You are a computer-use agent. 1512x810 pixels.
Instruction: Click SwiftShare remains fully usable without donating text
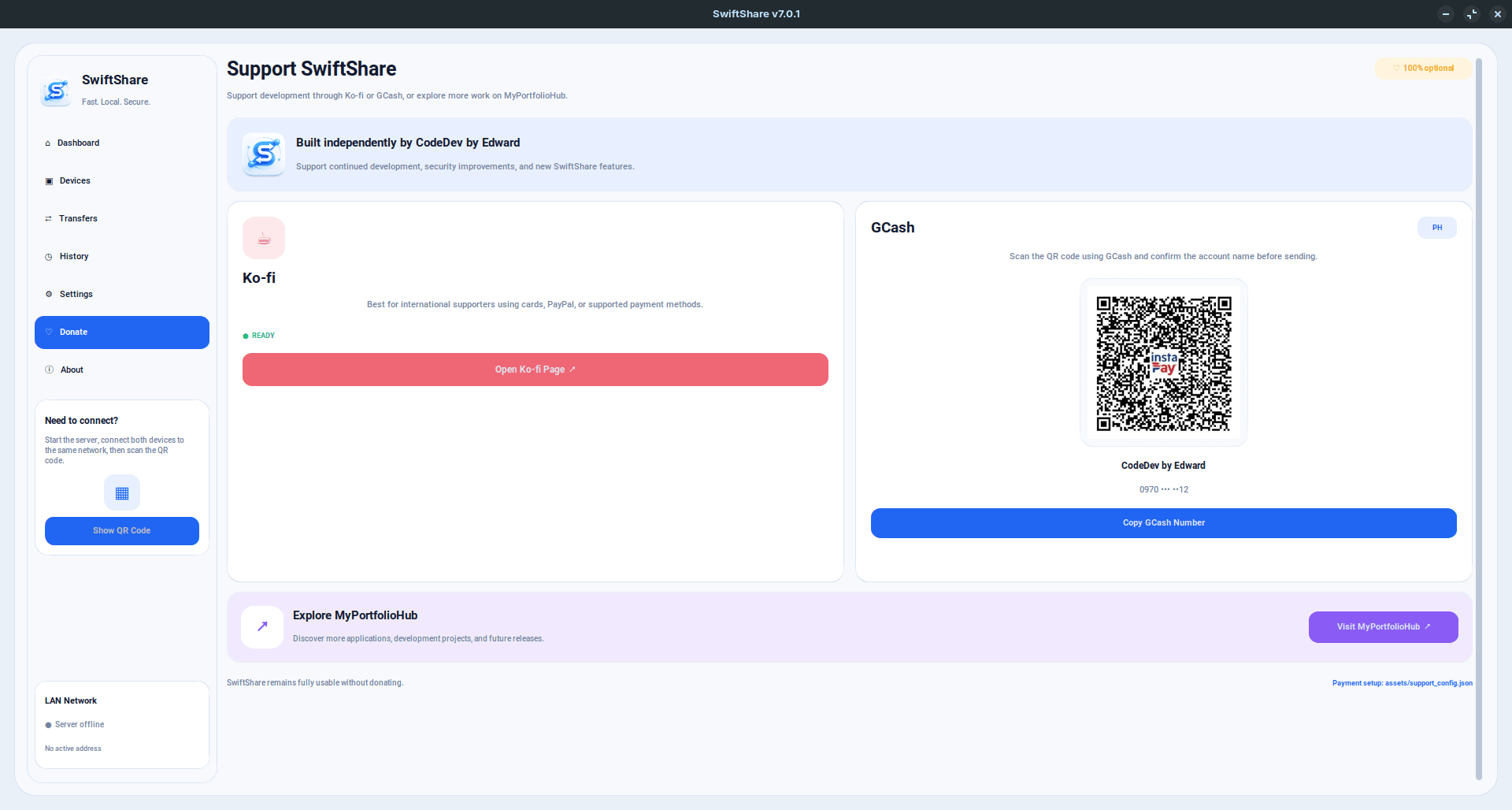click(x=315, y=683)
